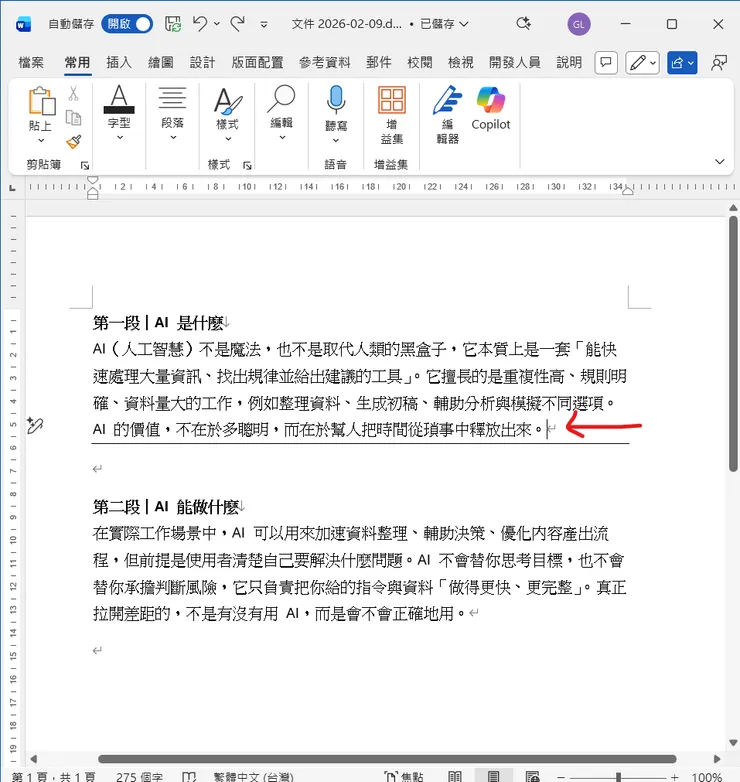Click the scroll down arrow

pyautogui.click(x=733, y=743)
